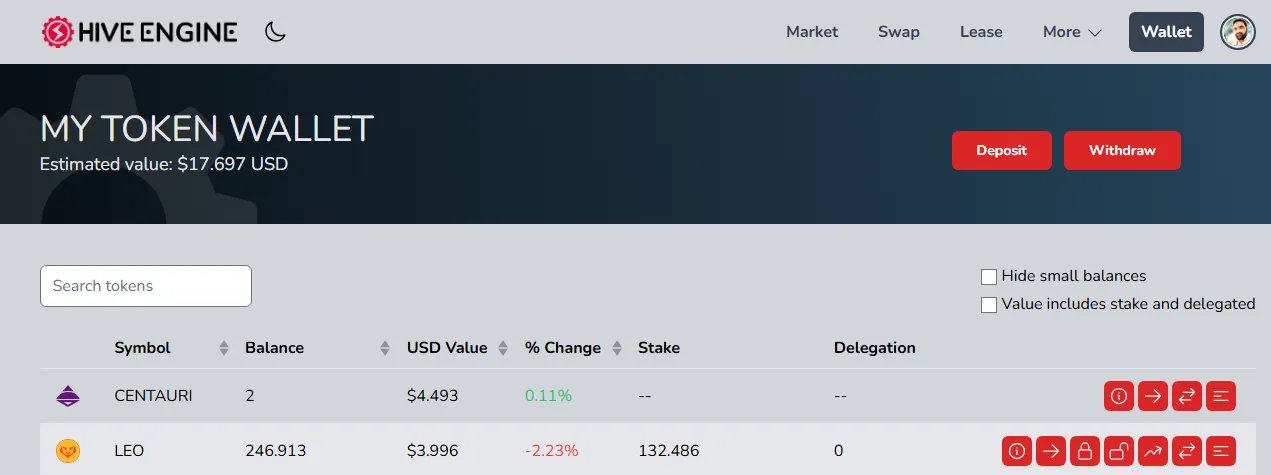Viewport: 1271px width, 475px height.
Task: Click the swap arrows icon for LEO
Action: pos(1187,451)
